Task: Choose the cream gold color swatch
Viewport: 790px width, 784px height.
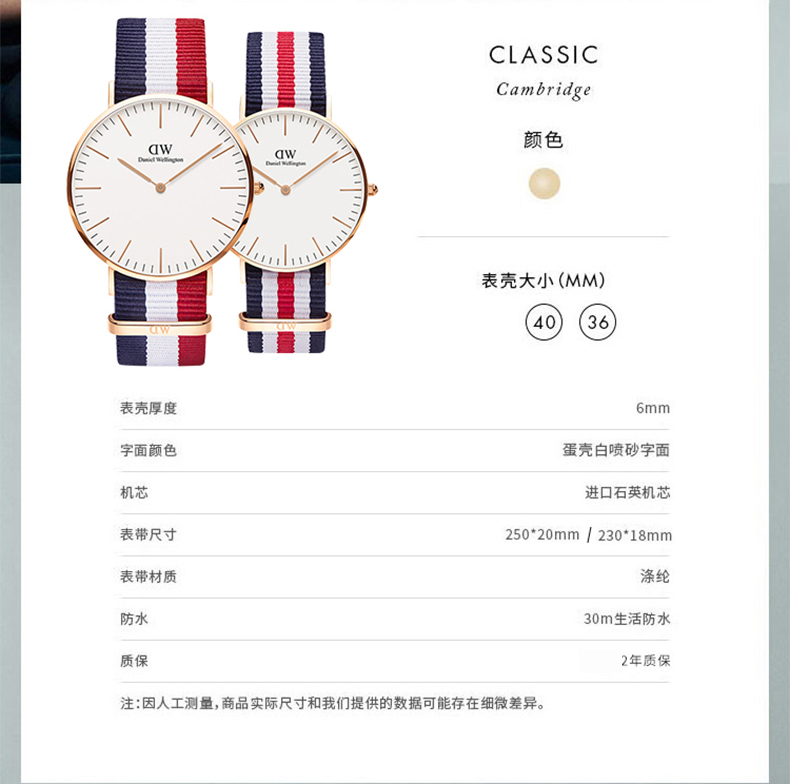Action: (544, 183)
